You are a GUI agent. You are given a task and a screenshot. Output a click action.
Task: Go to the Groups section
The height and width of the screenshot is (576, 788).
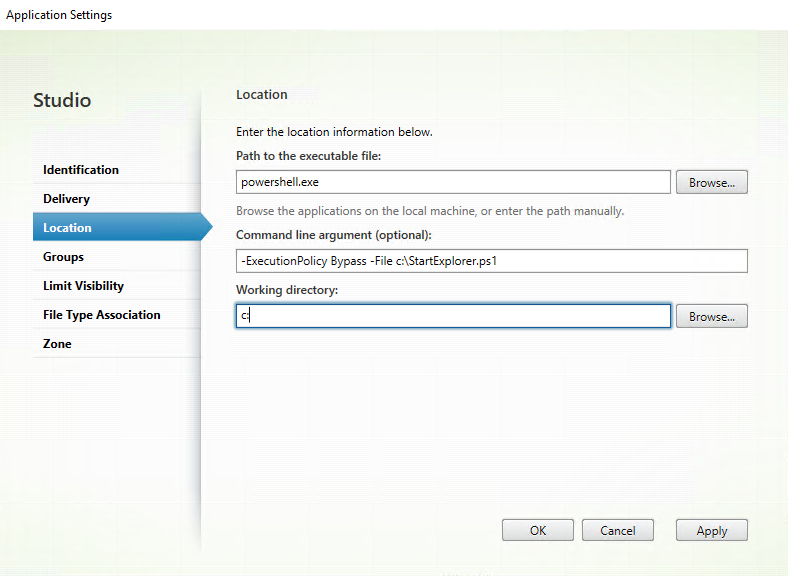point(63,257)
